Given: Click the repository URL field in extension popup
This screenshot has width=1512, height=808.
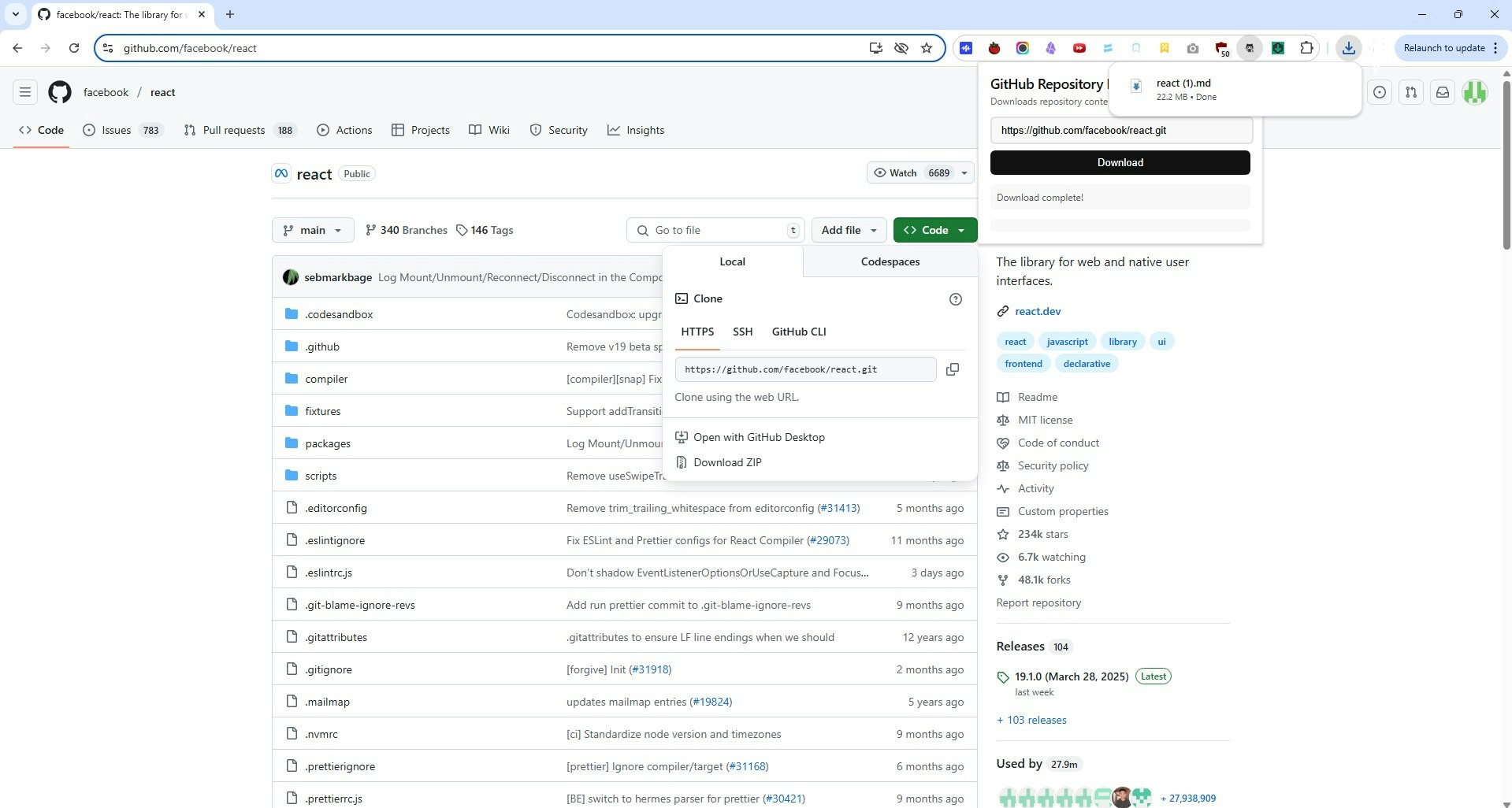Looking at the screenshot, I should point(1120,130).
